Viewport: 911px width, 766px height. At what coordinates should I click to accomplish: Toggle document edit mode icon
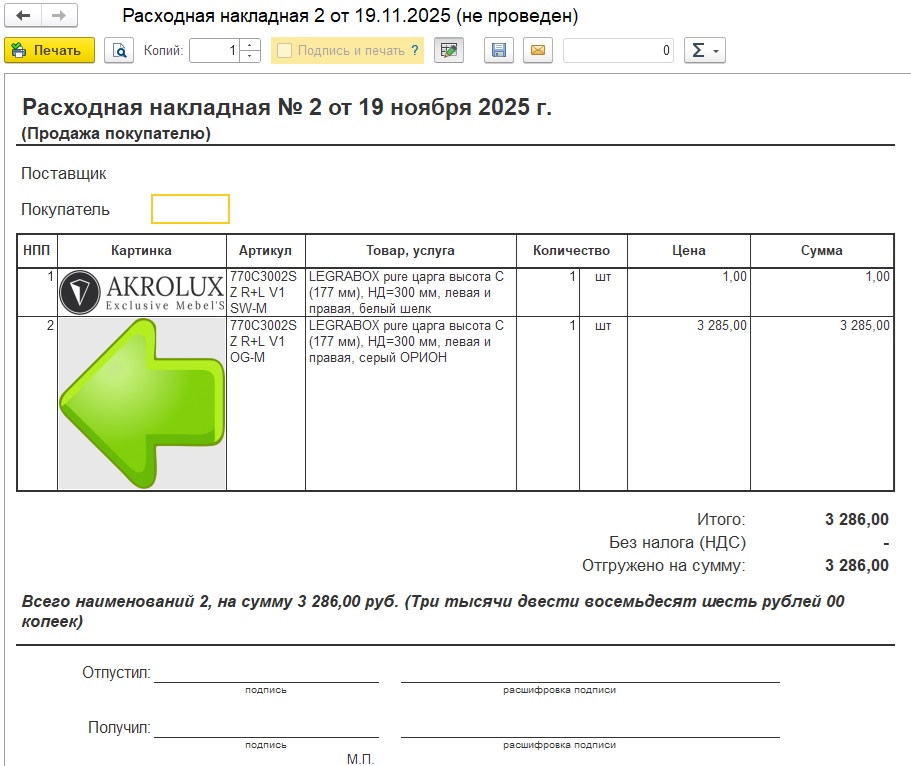[x=449, y=51]
